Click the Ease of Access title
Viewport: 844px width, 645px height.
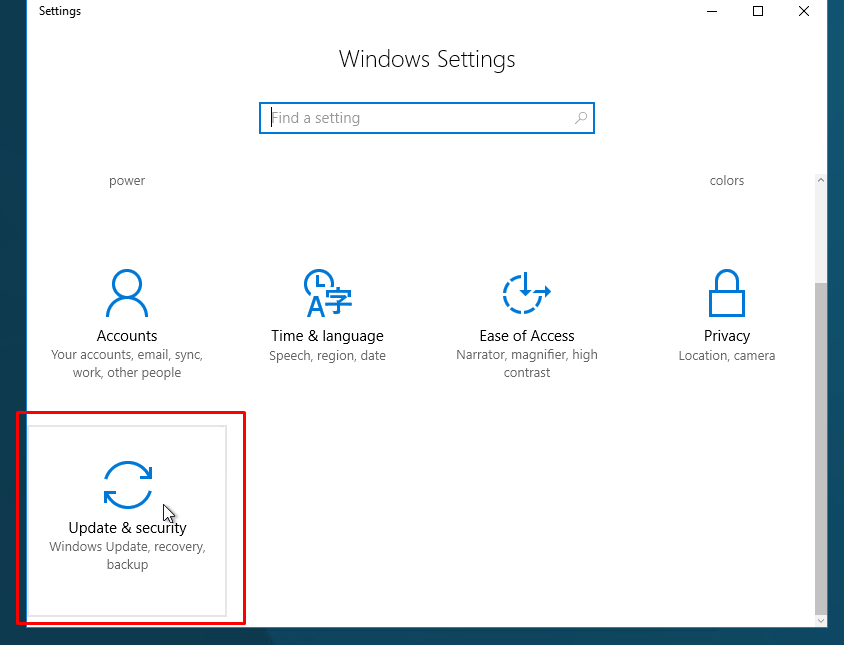tap(527, 336)
